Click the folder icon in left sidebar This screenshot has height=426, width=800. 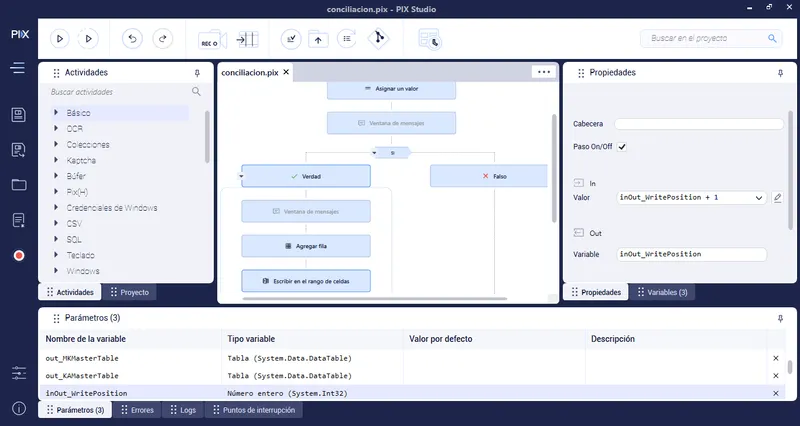coord(19,185)
